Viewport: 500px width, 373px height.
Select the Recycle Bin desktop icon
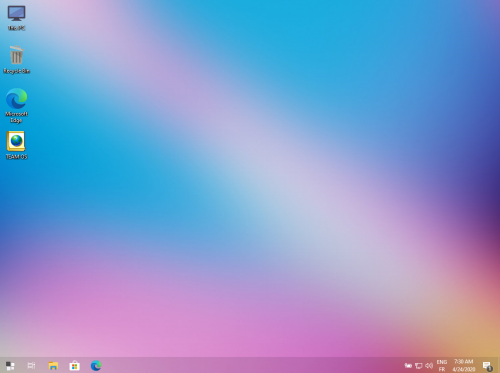coord(16,60)
